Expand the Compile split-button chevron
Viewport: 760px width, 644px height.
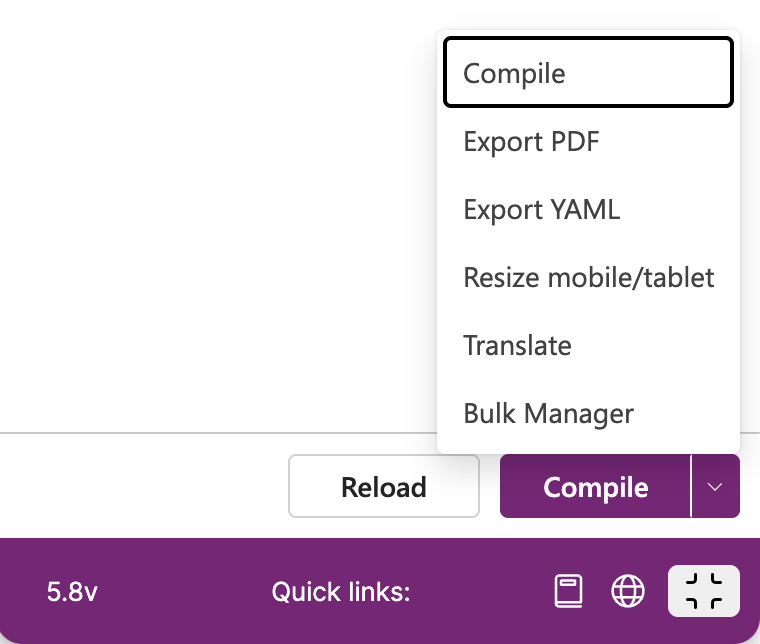[x=715, y=487]
